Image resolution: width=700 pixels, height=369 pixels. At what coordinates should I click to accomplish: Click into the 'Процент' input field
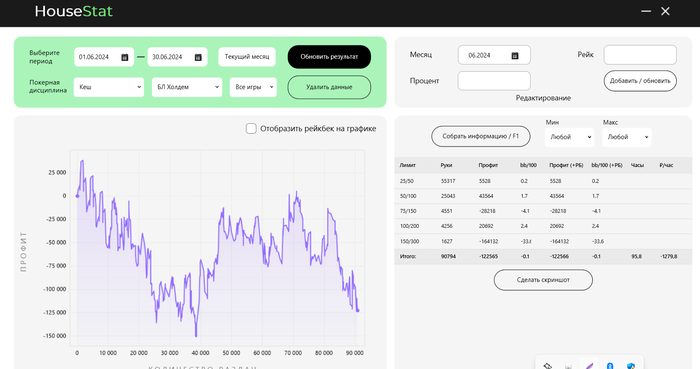pos(494,81)
